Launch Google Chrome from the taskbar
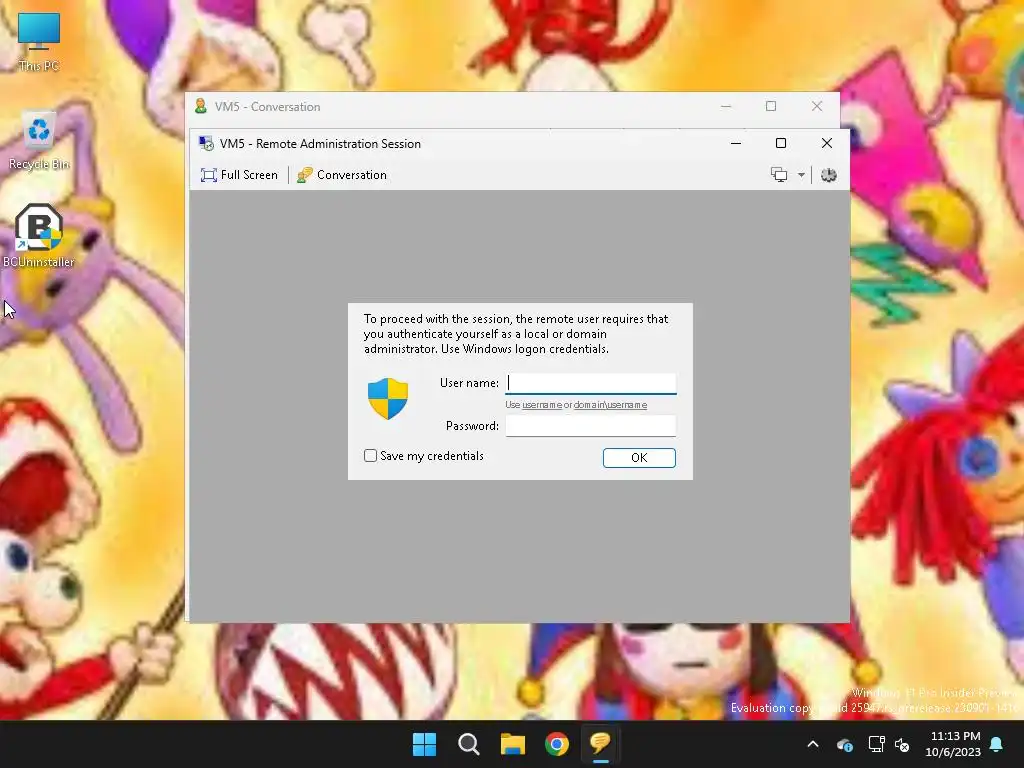 tap(557, 744)
